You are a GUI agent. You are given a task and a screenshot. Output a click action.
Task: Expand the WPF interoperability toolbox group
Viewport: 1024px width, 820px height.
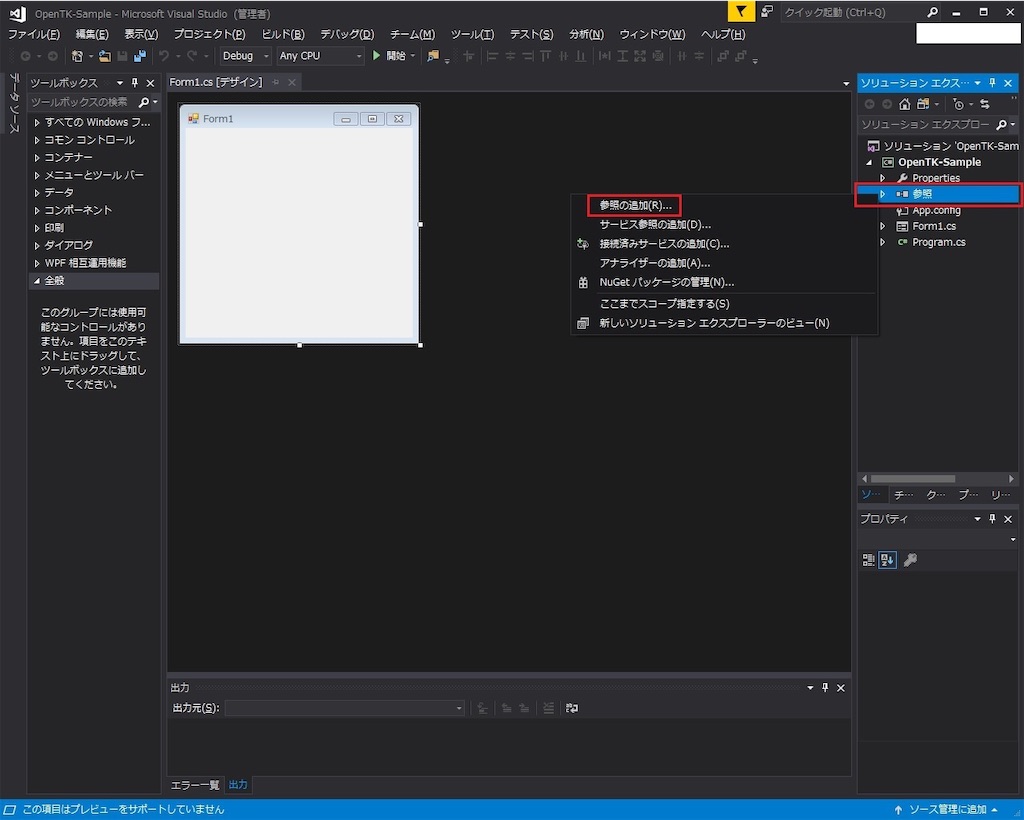point(37,263)
